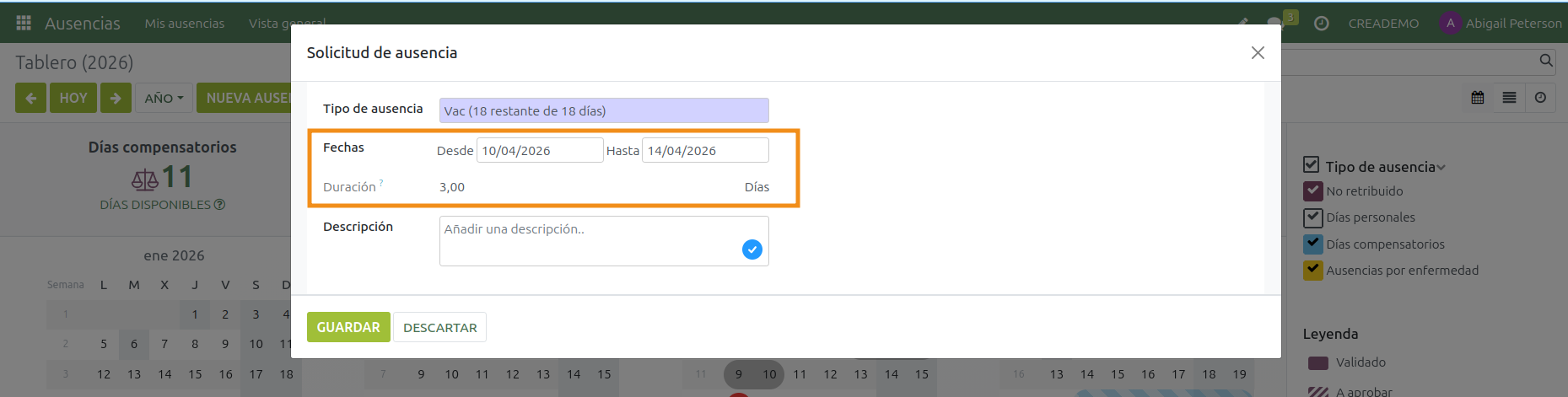This screenshot has width=1568, height=397.
Task: Go to previous period with left arrow
Action: pos(30,98)
